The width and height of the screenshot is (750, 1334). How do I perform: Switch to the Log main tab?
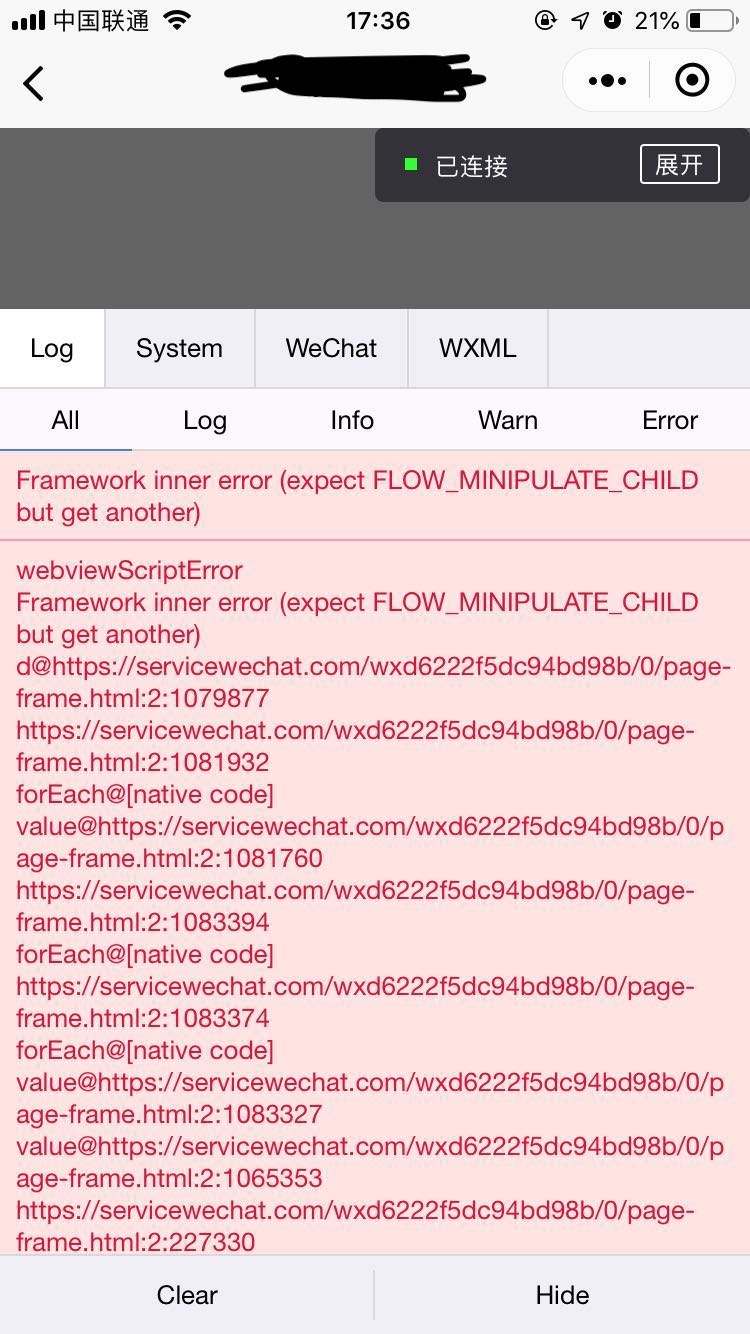click(x=52, y=348)
